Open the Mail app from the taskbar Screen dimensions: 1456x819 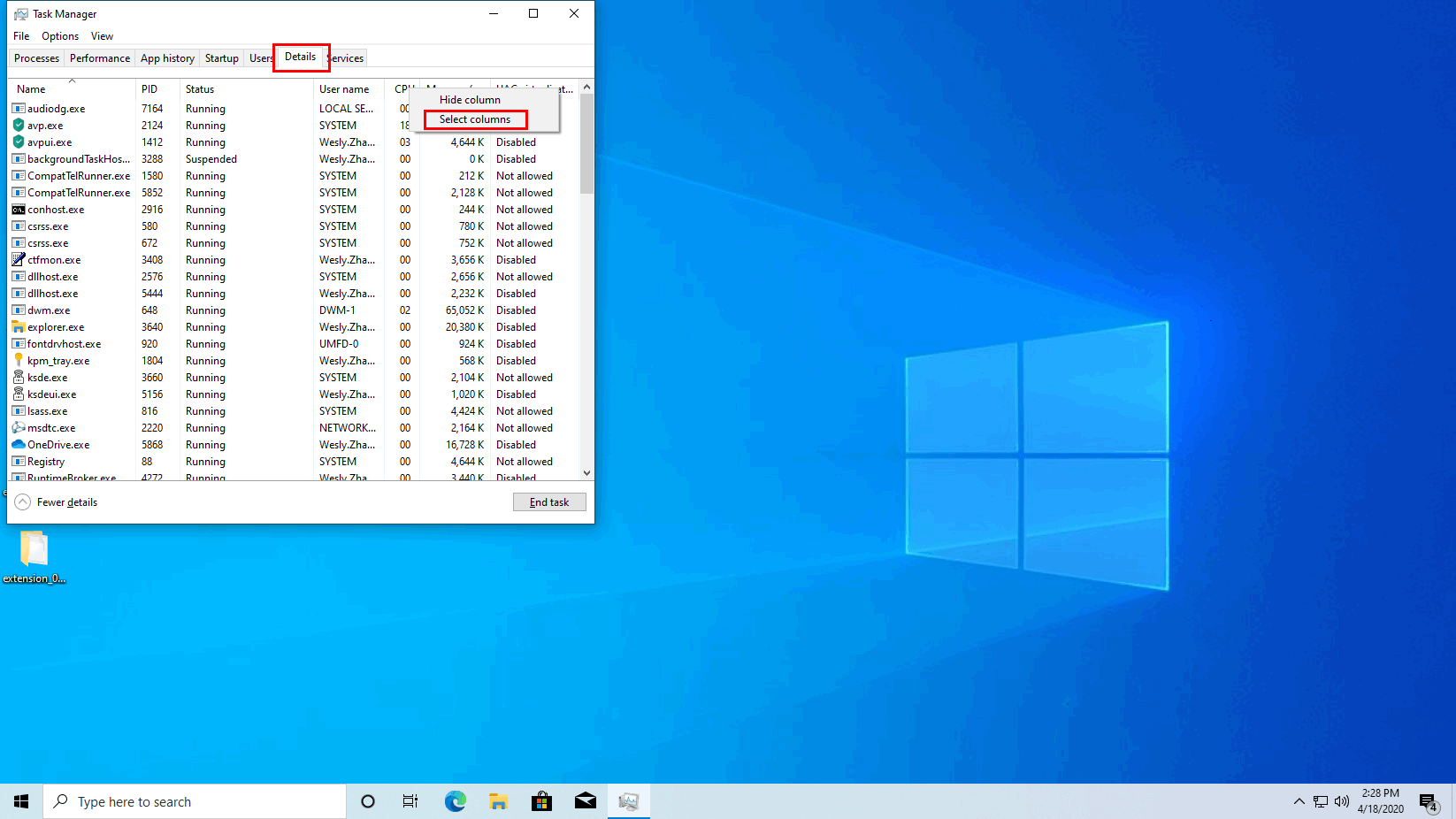(x=585, y=801)
